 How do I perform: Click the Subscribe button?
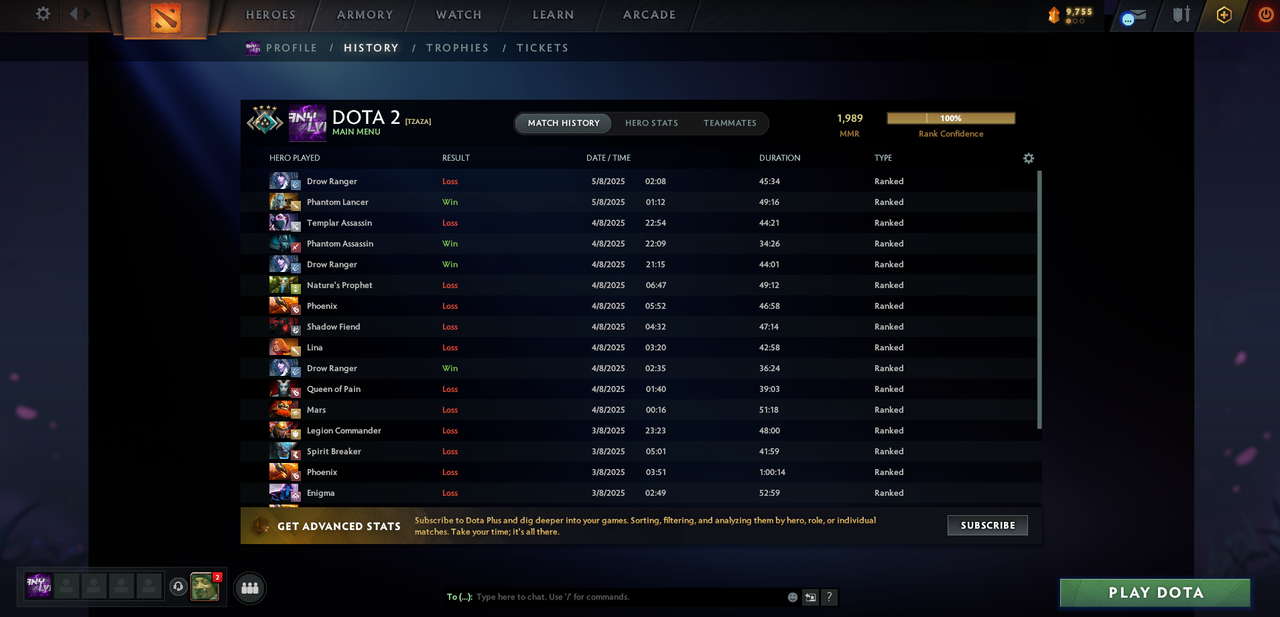988,525
